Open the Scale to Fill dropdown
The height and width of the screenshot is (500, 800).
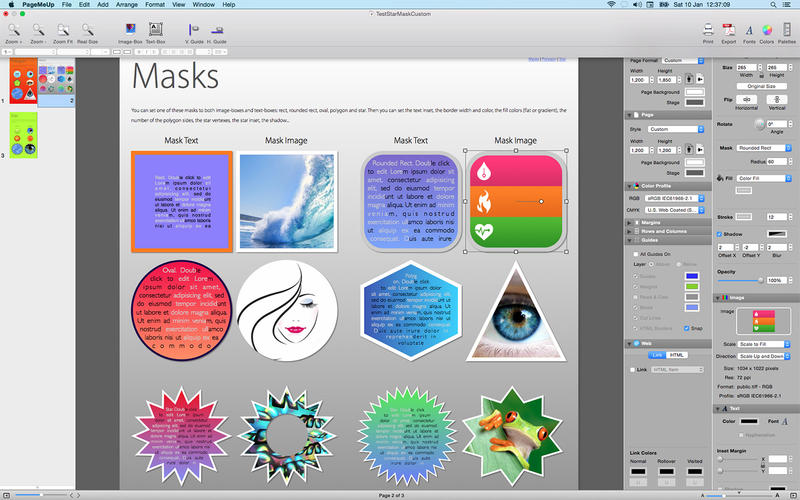(x=764, y=344)
